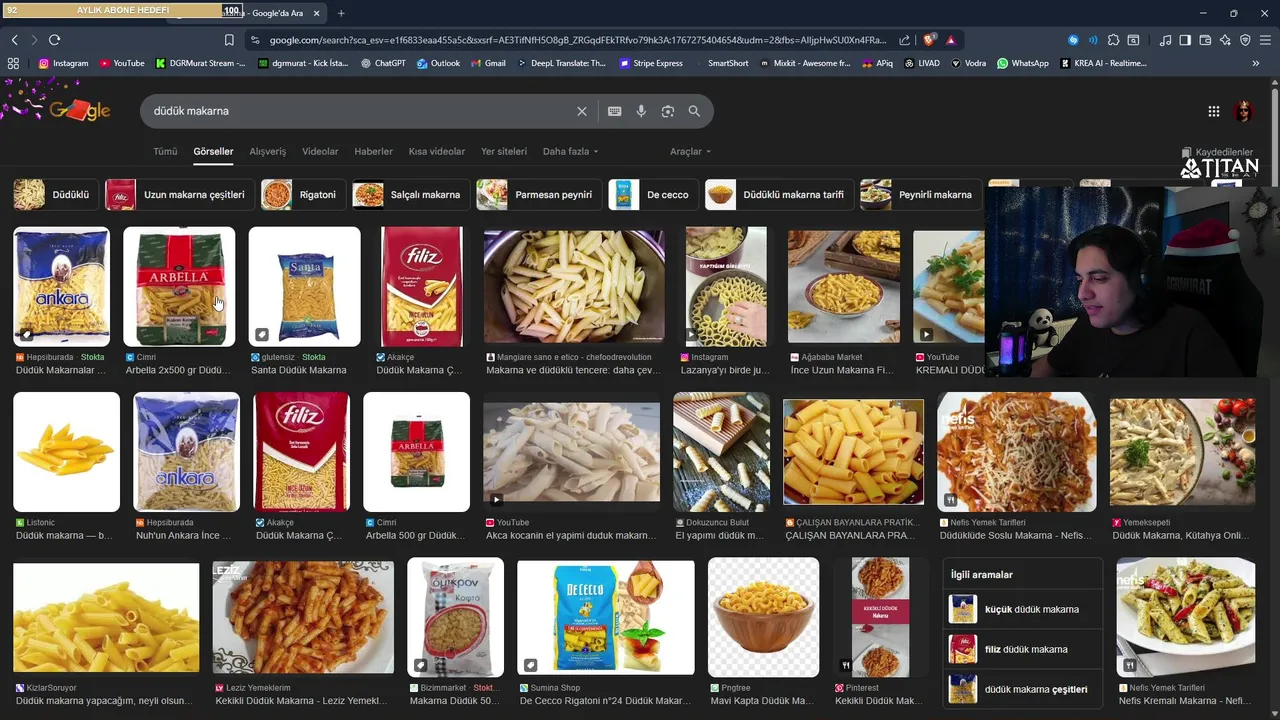1280x720 pixels.
Task: Switch to the Tümü tab
Action: click(x=165, y=152)
